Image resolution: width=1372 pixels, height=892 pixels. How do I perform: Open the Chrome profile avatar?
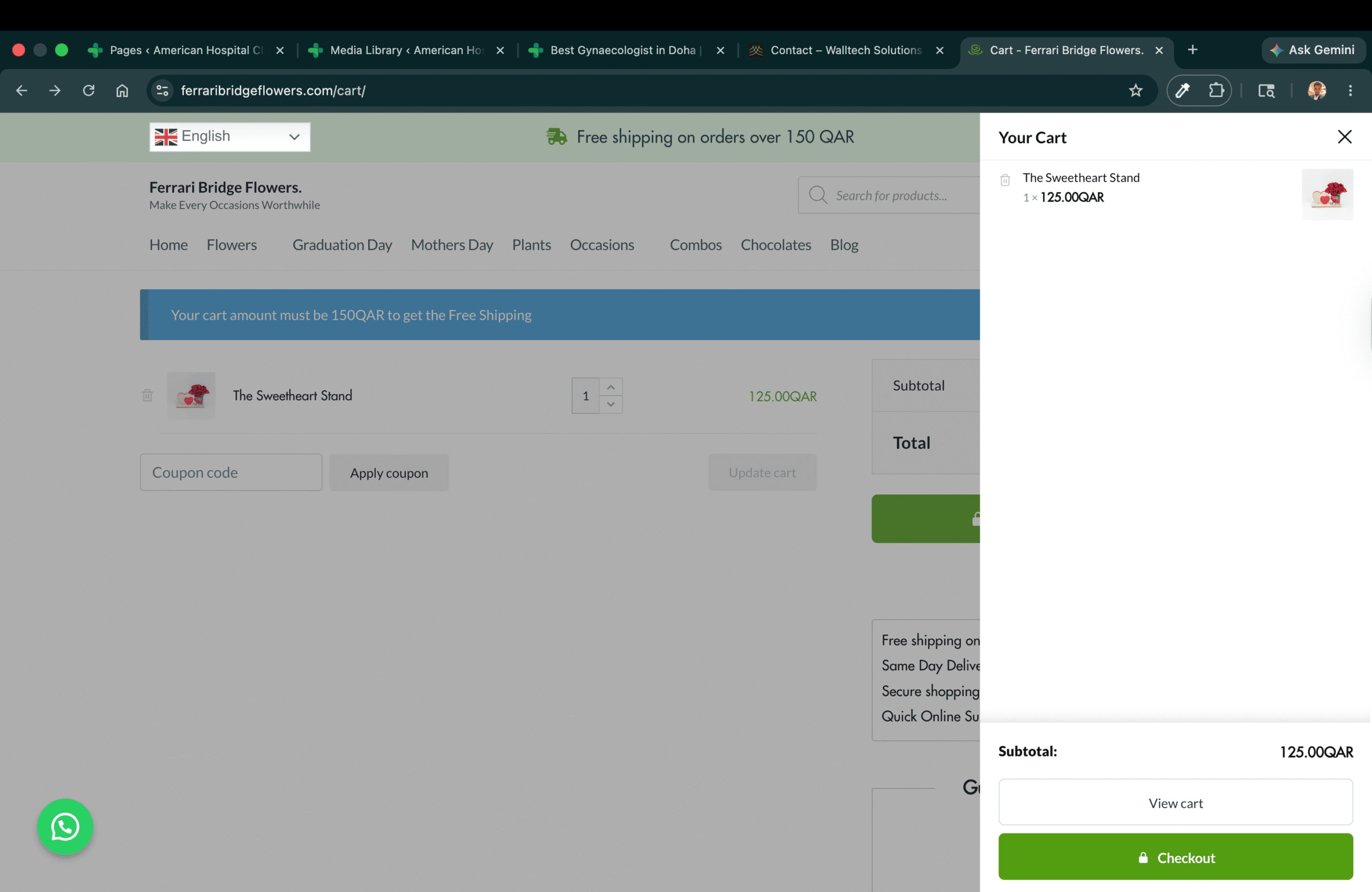[x=1317, y=91]
